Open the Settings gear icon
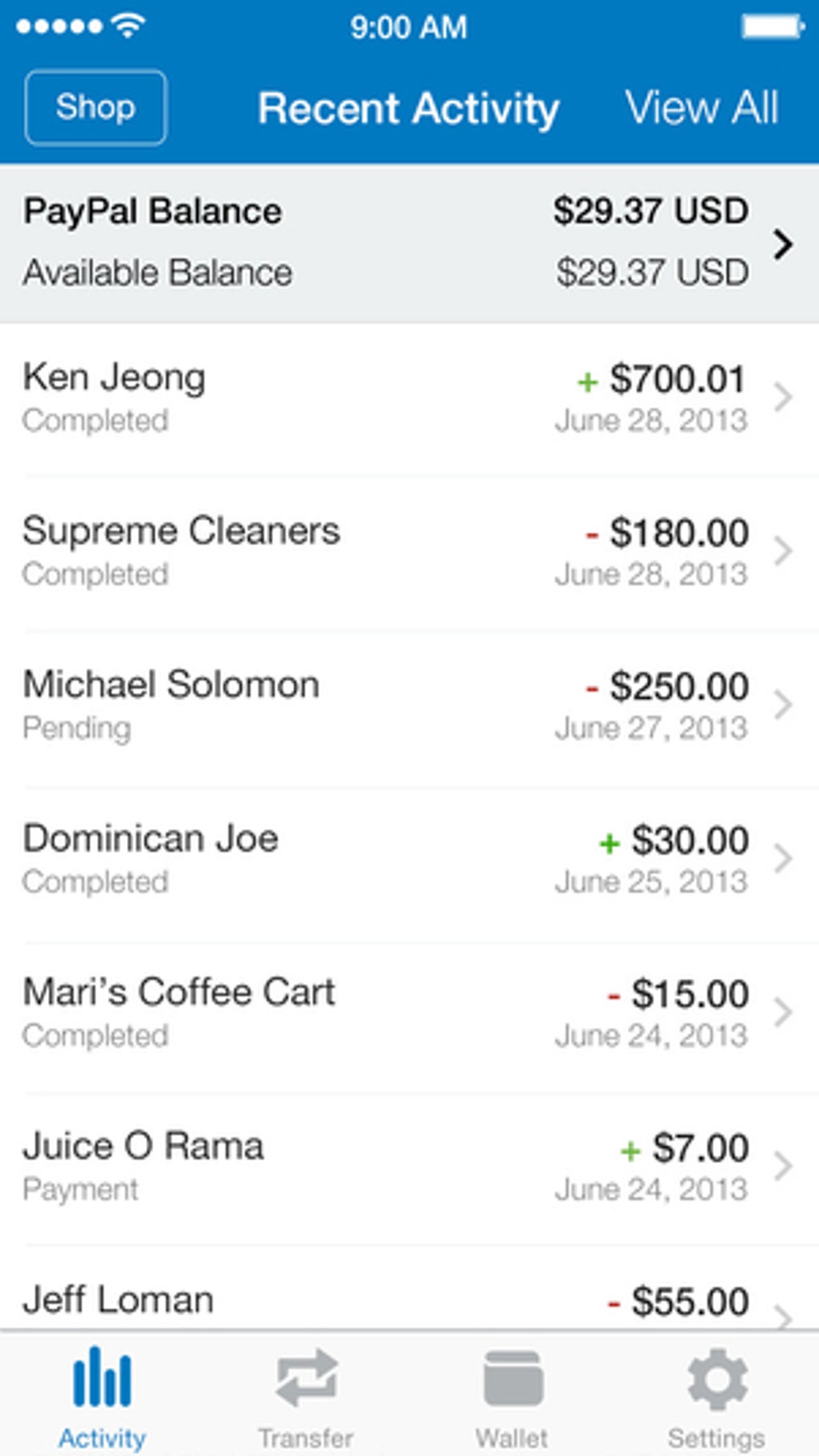The image size is (819, 1456). [717, 1380]
